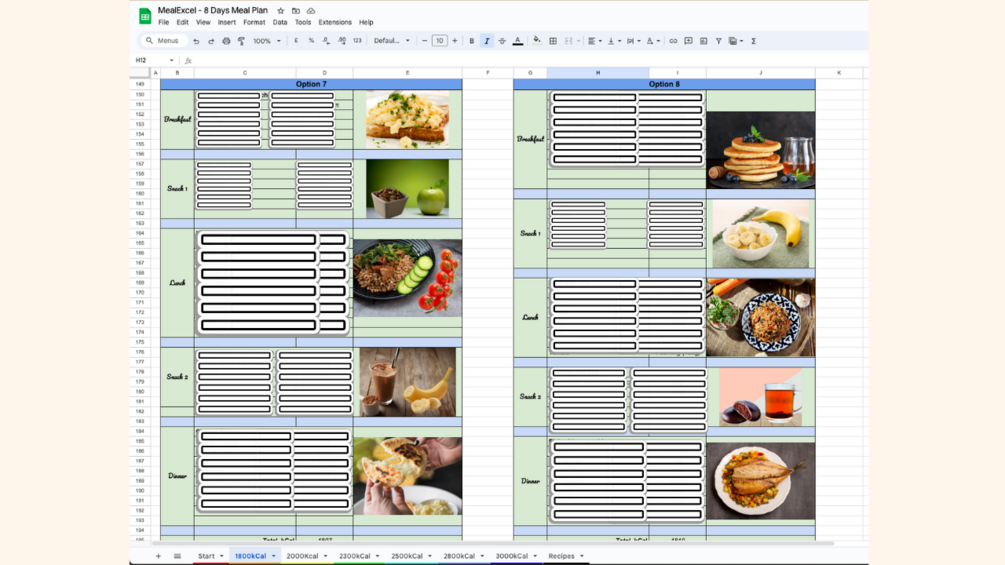Image resolution: width=1005 pixels, height=565 pixels.
Task: Open the 1800kCal tab options arrow
Action: [274, 556]
